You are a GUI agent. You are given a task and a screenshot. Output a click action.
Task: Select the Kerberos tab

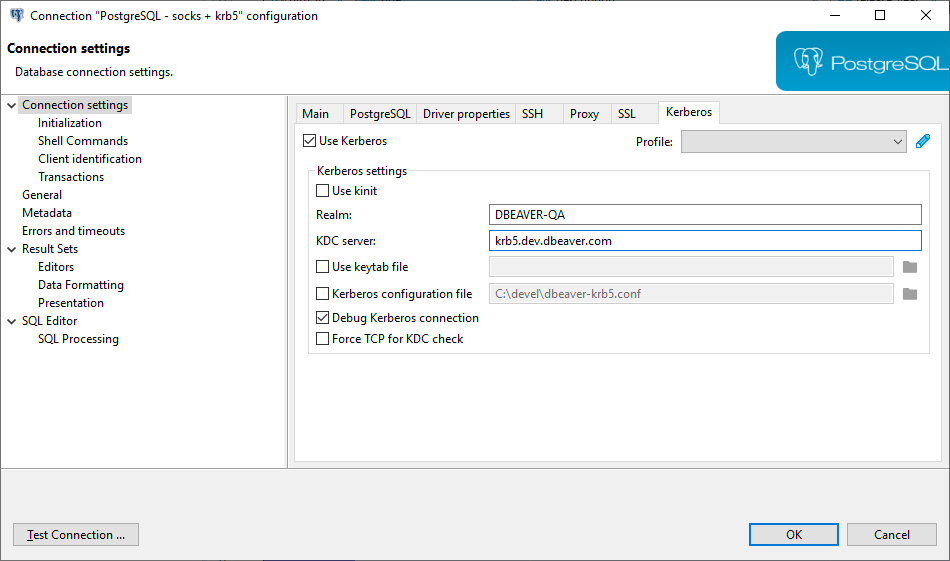tap(689, 112)
